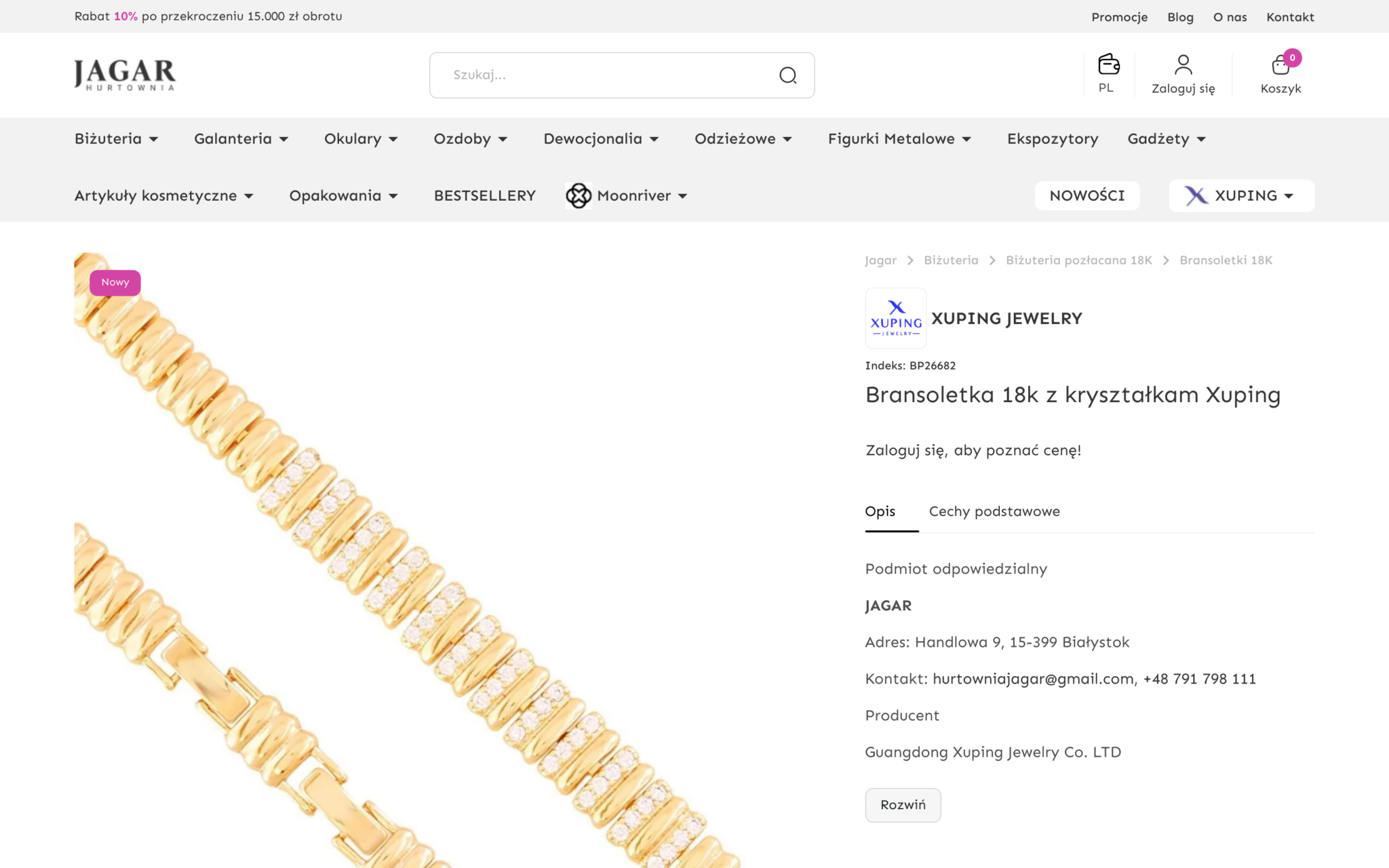Open the Ekspozytory category

(1052, 139)
